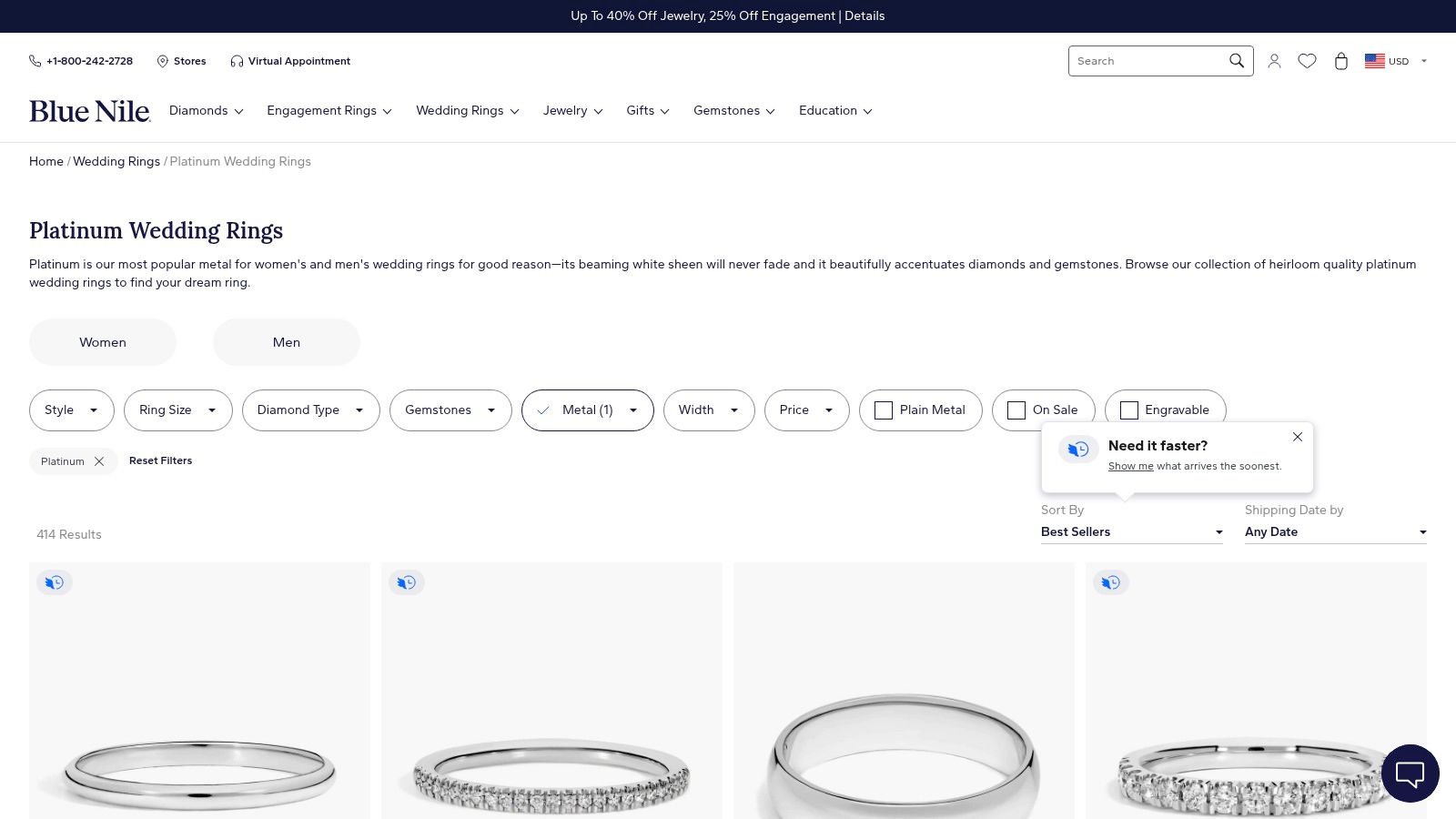Expand the Width filter dropdown
The width and height of the screenshot is (1456, 819).
(x=709, y=410)
